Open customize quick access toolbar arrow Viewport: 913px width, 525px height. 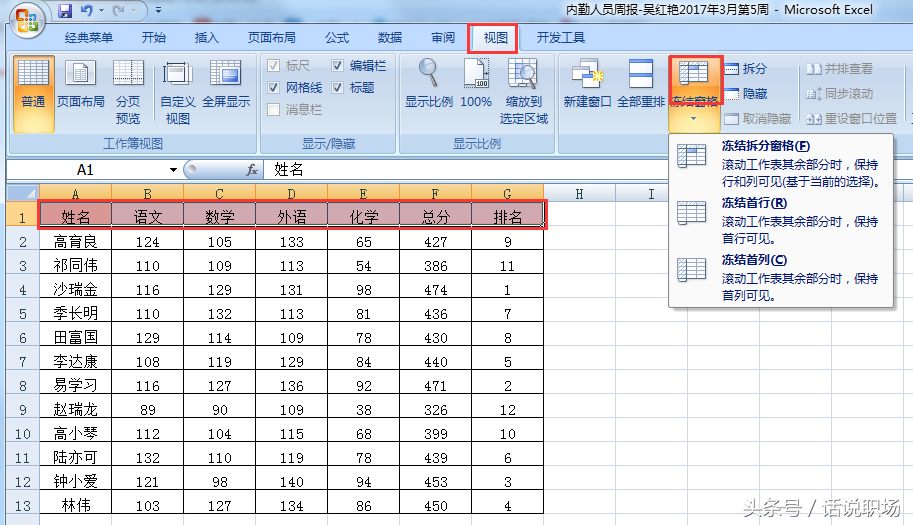(x=158, y=10)
